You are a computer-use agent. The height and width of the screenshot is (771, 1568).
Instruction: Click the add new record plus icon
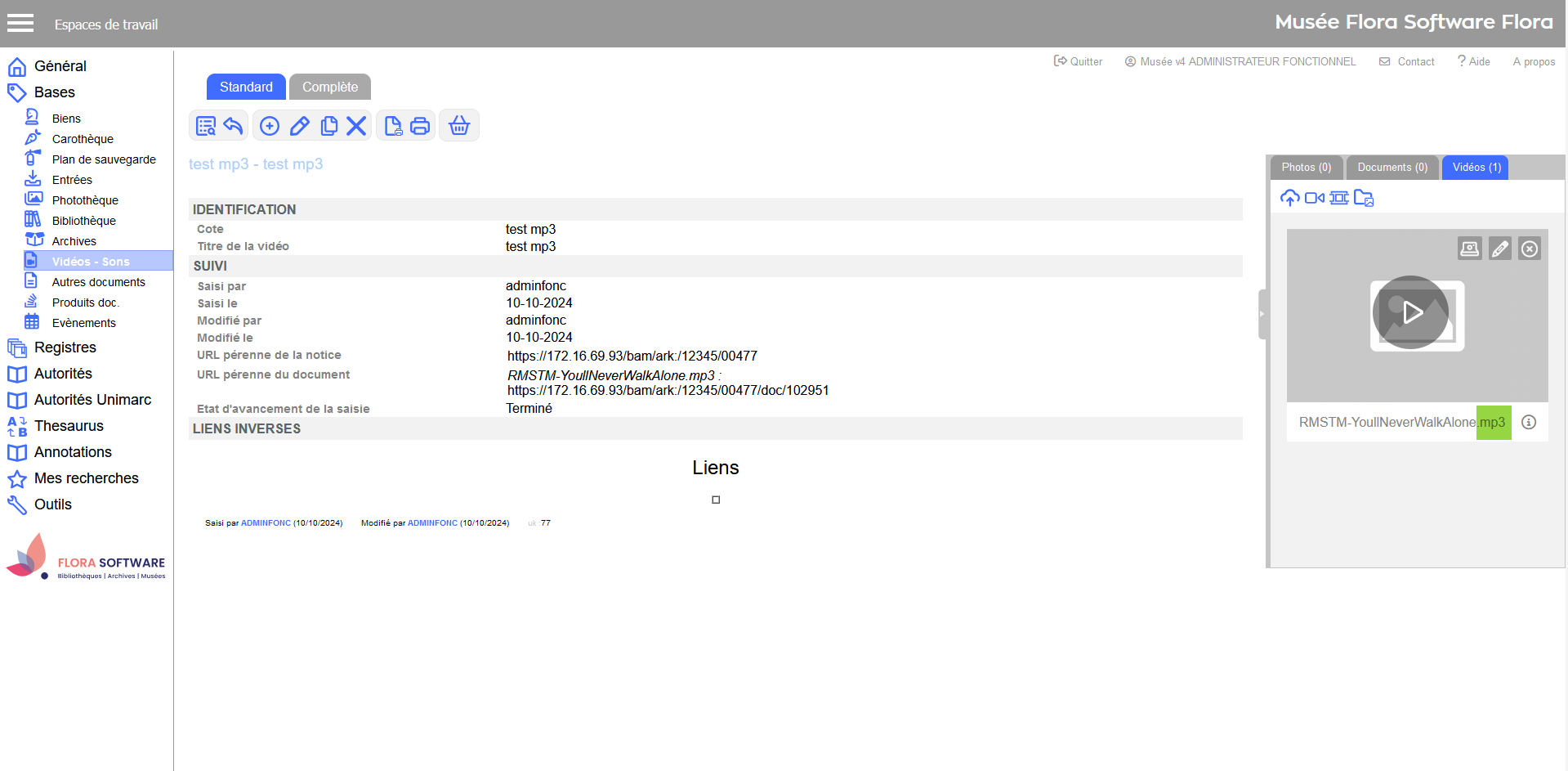[x=270, y=126]
